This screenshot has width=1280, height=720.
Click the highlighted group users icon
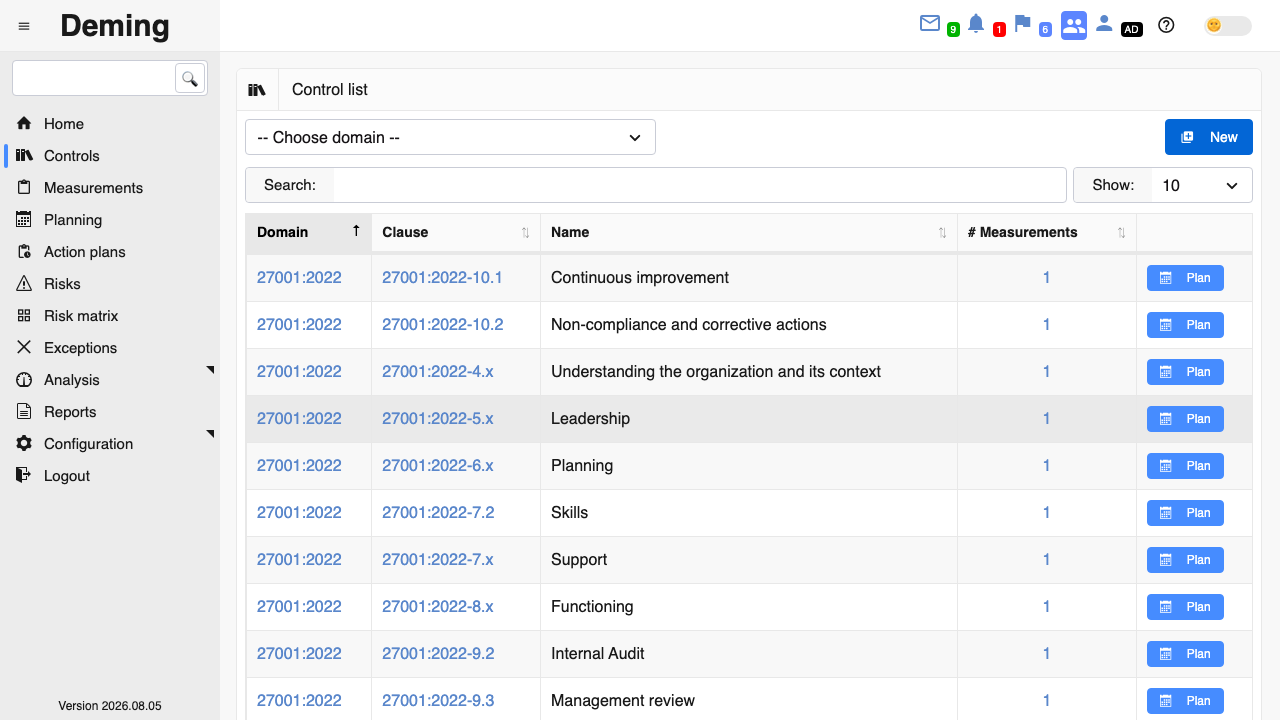[1074, 26]
